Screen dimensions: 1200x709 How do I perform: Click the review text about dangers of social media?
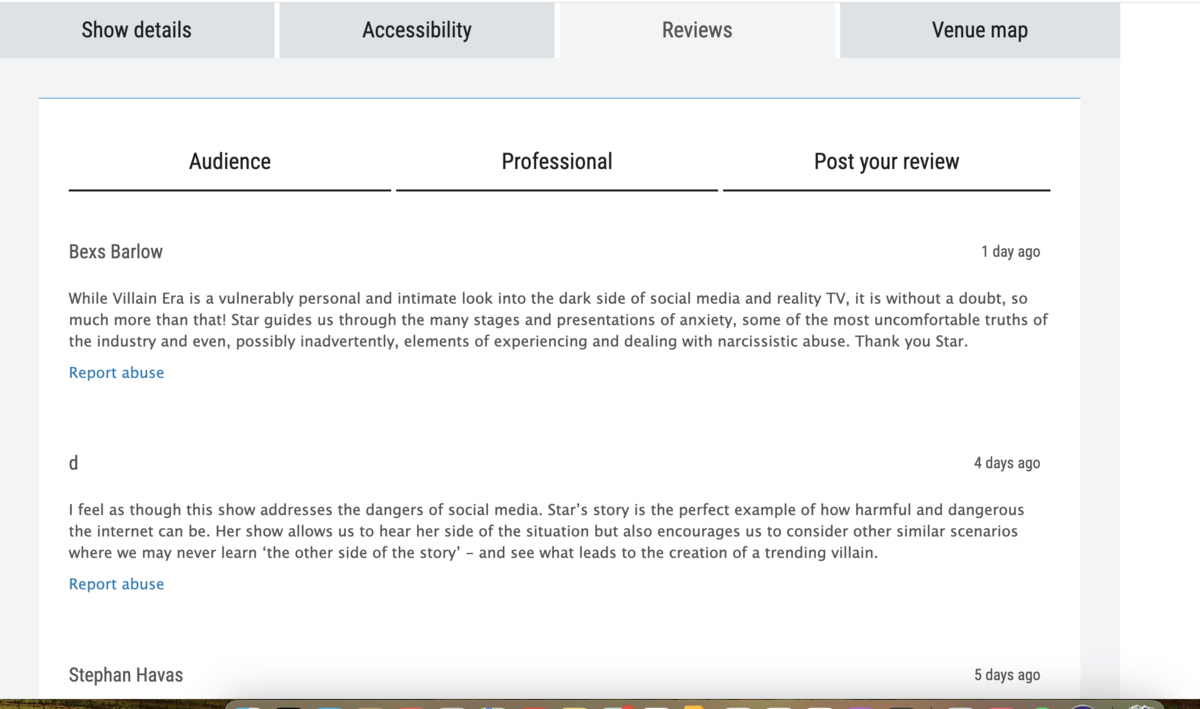click(x=546, y=531)
